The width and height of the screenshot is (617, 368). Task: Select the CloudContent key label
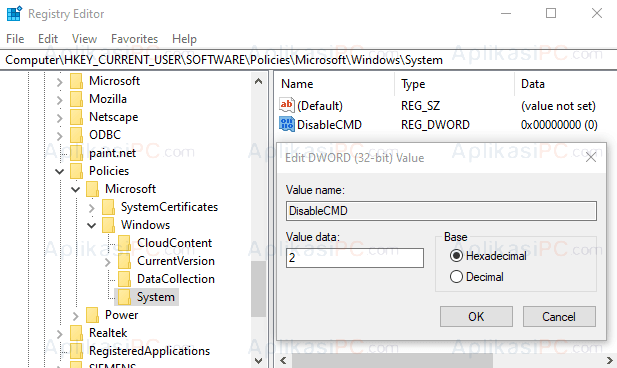[175, 243]
